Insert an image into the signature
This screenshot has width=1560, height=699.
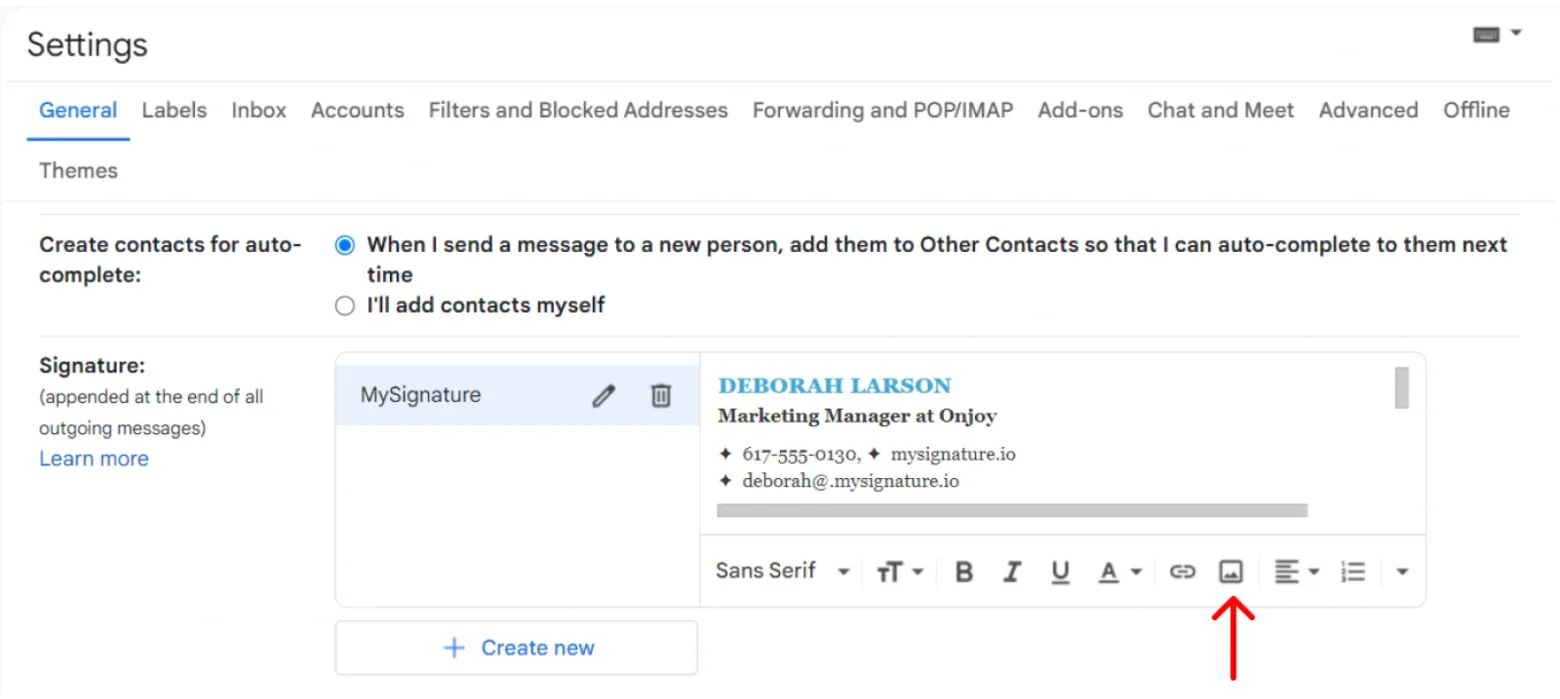tap(1230, 572)
